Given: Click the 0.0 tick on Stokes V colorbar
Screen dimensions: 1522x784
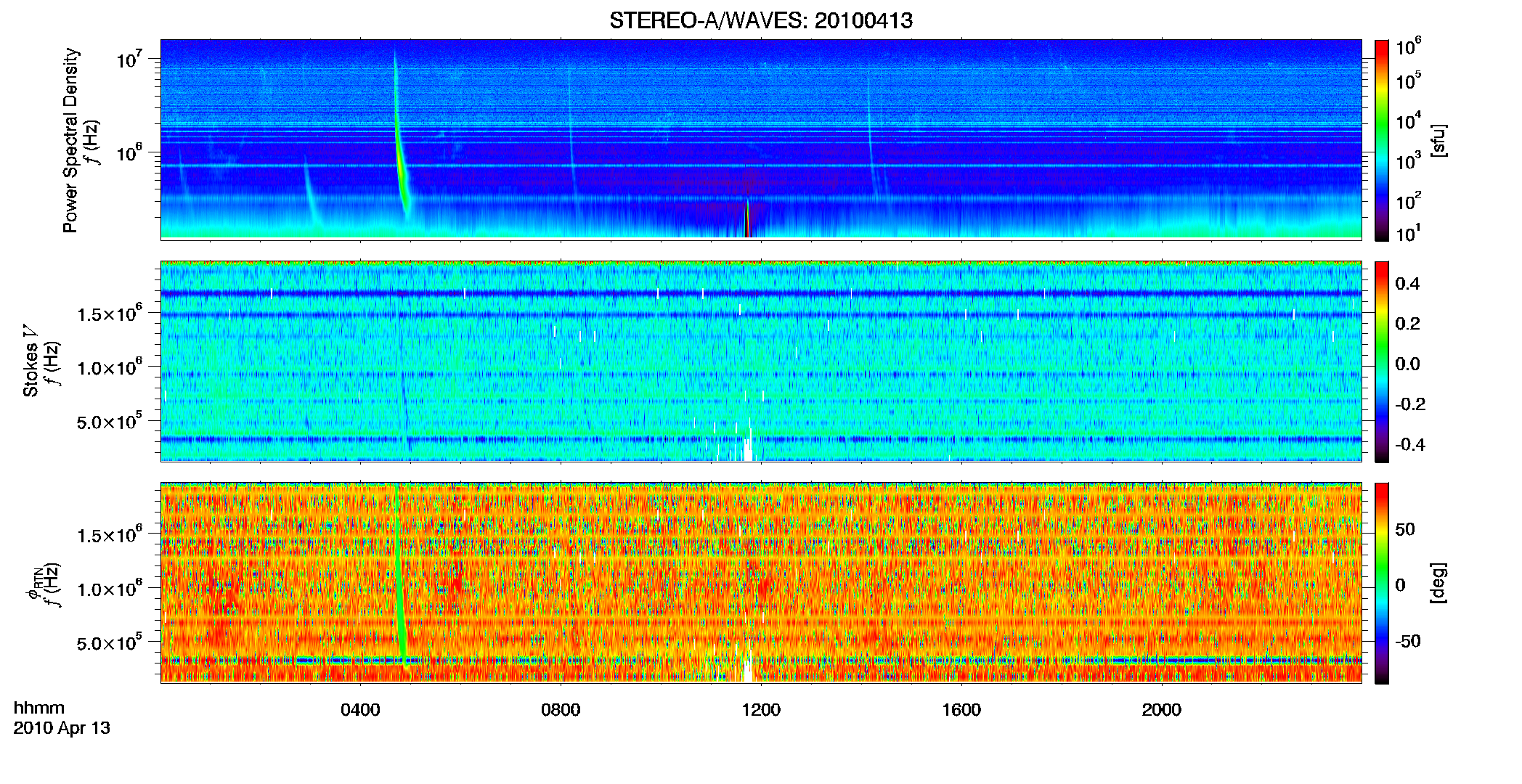Looking at the screenshot, I should [x=1407, y=364].
